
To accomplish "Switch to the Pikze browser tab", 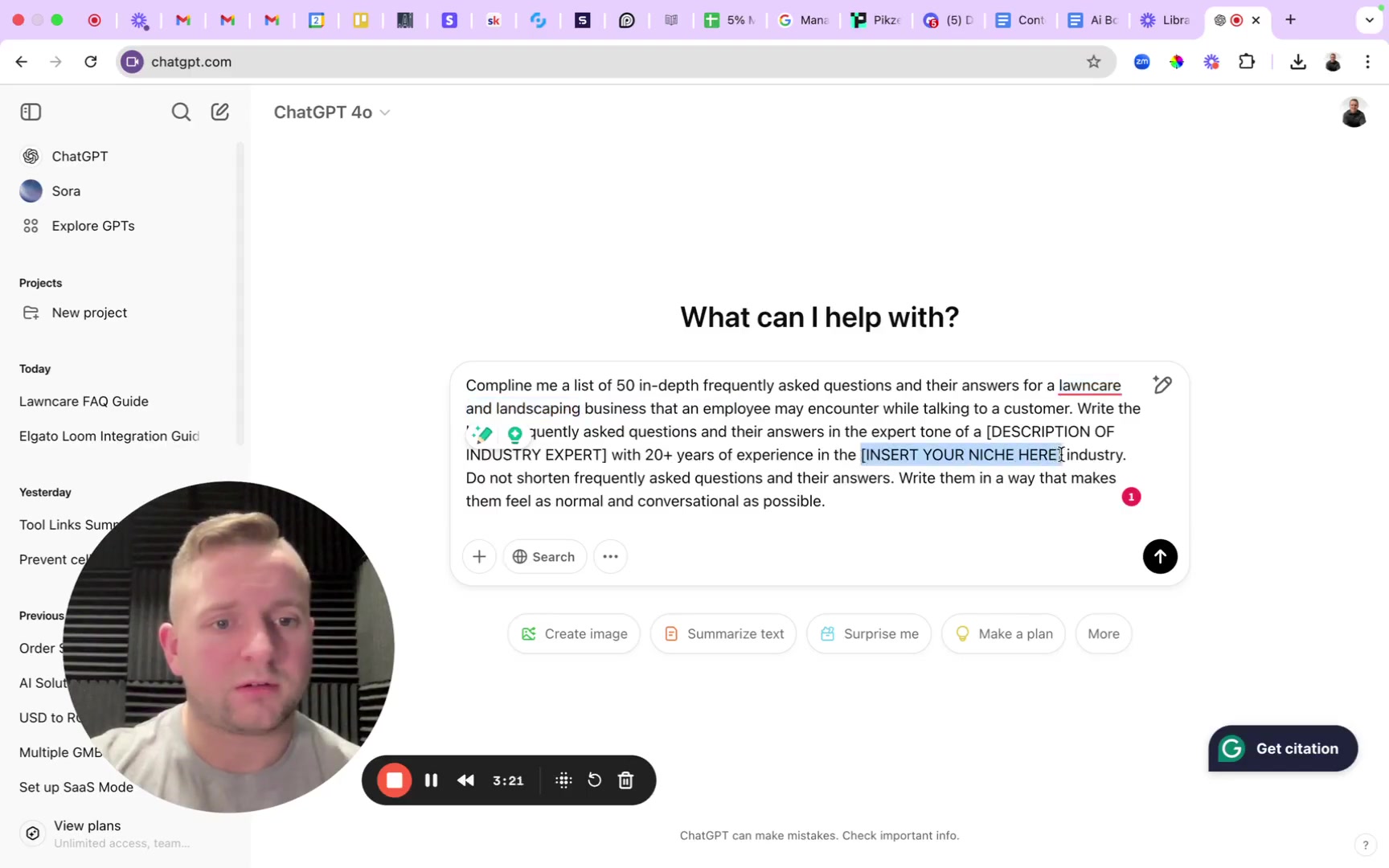I will [x=876, y=20].
